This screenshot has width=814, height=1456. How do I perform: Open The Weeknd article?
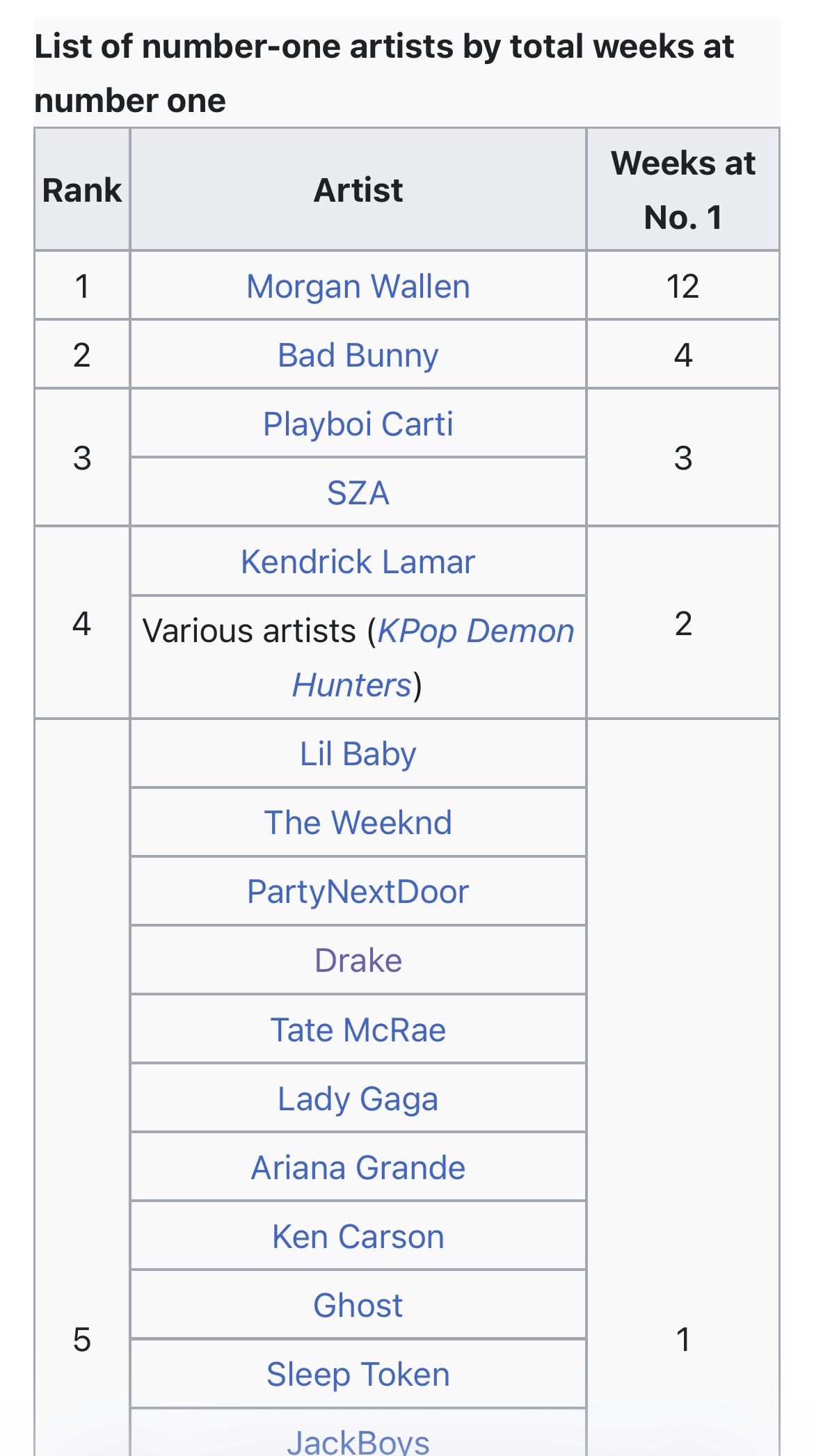point(358,823)
